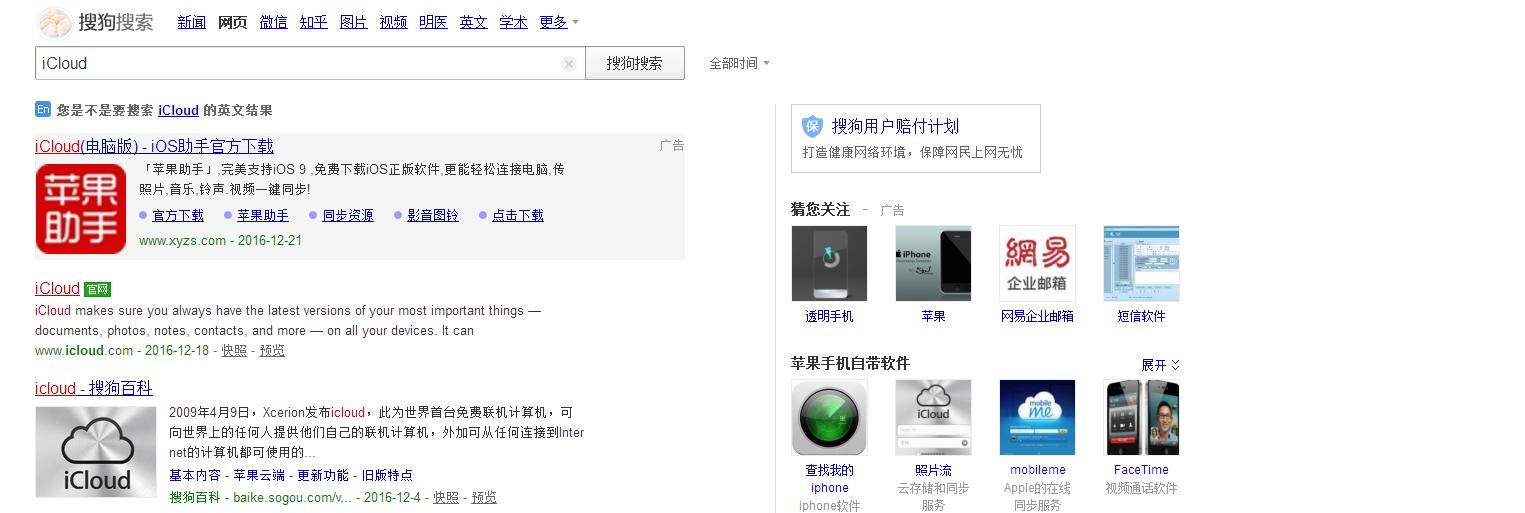Click the 官方下载 sublink in ad
This screenshot has height=513, width=1525.
coord(178,215)
